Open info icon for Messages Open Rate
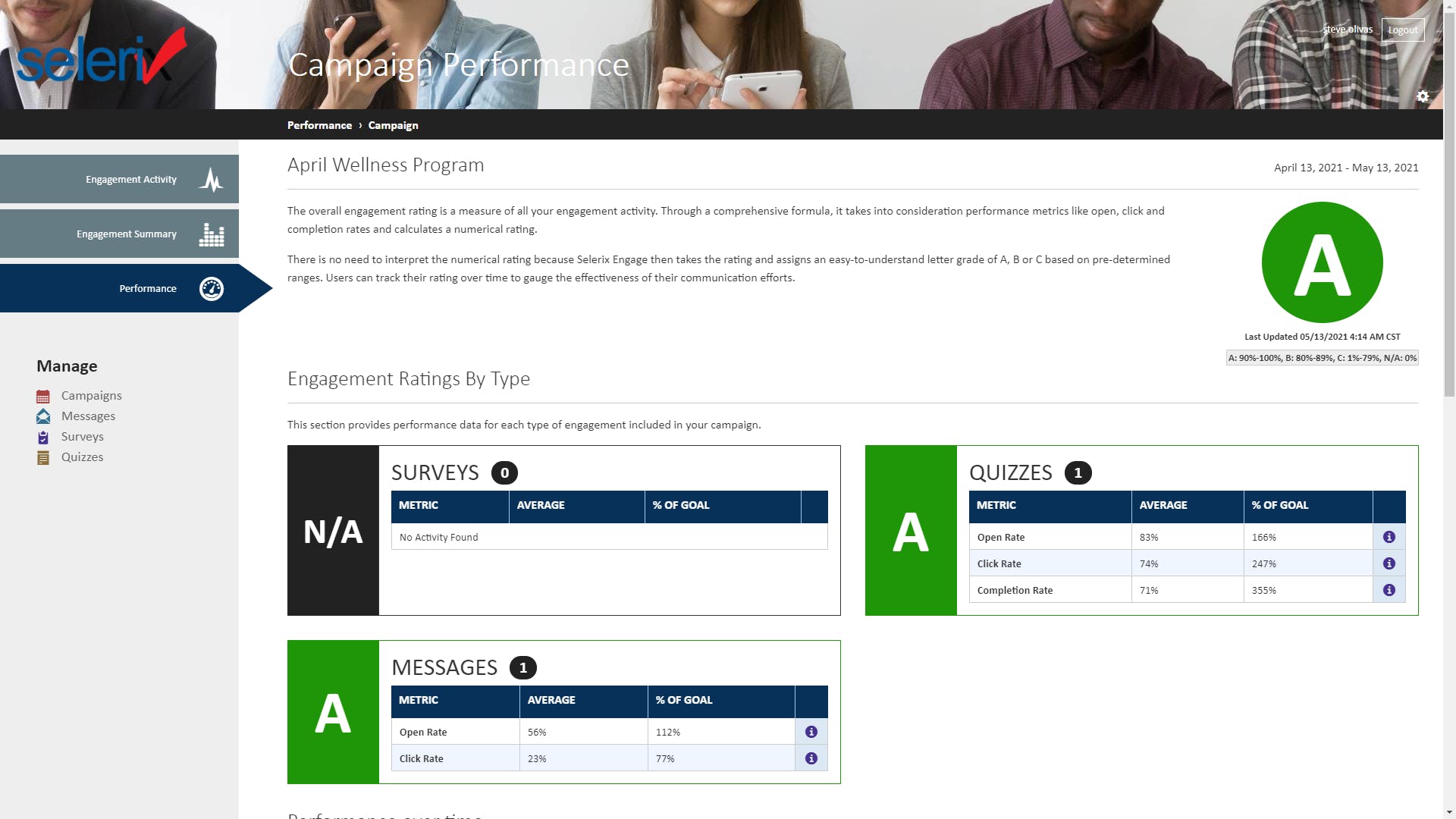The height and width of the screenshot is (819, 1456). pyautogui.click(x=811, y=732)
